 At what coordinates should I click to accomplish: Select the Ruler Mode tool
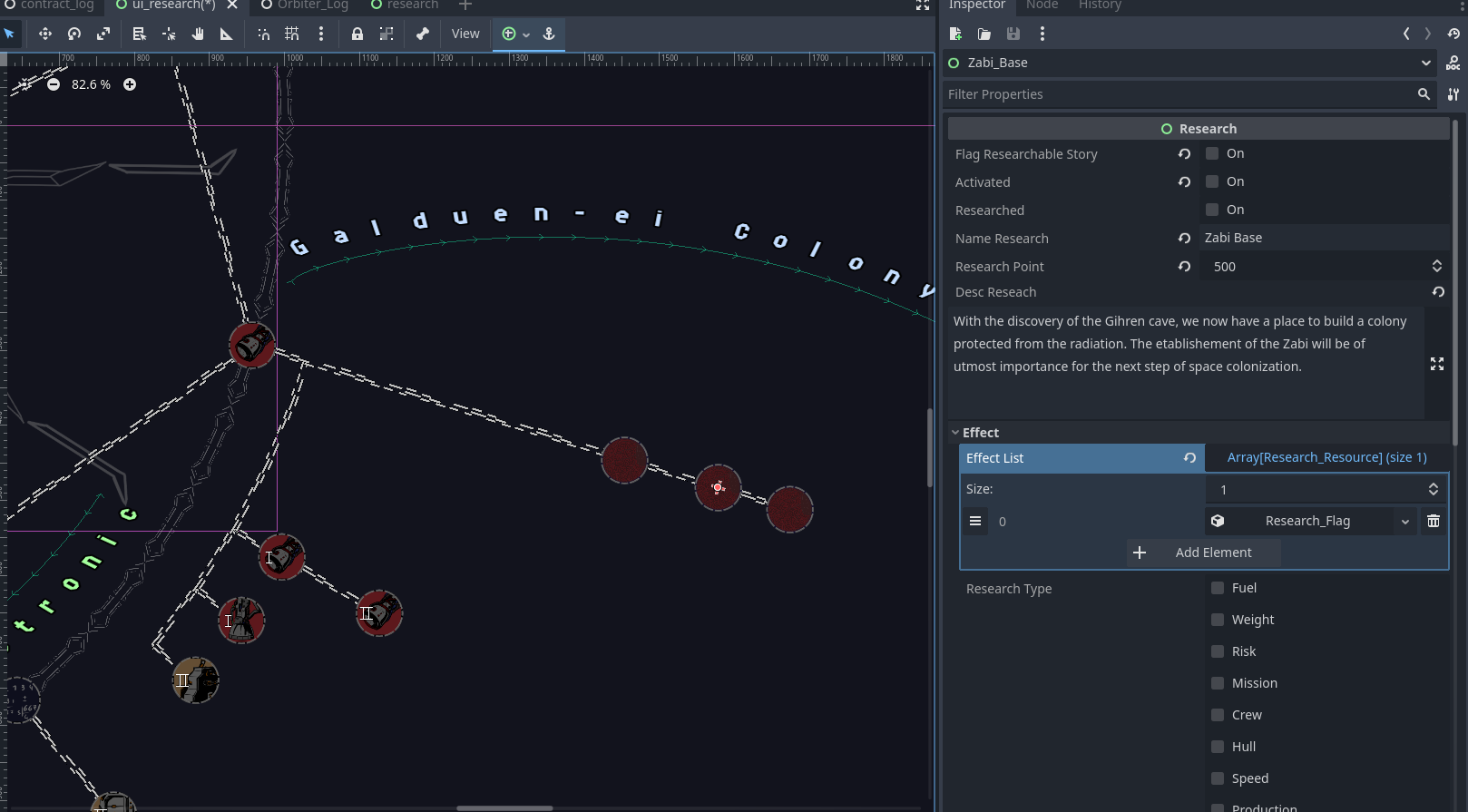pyautogui.click(x=227, y=34)
